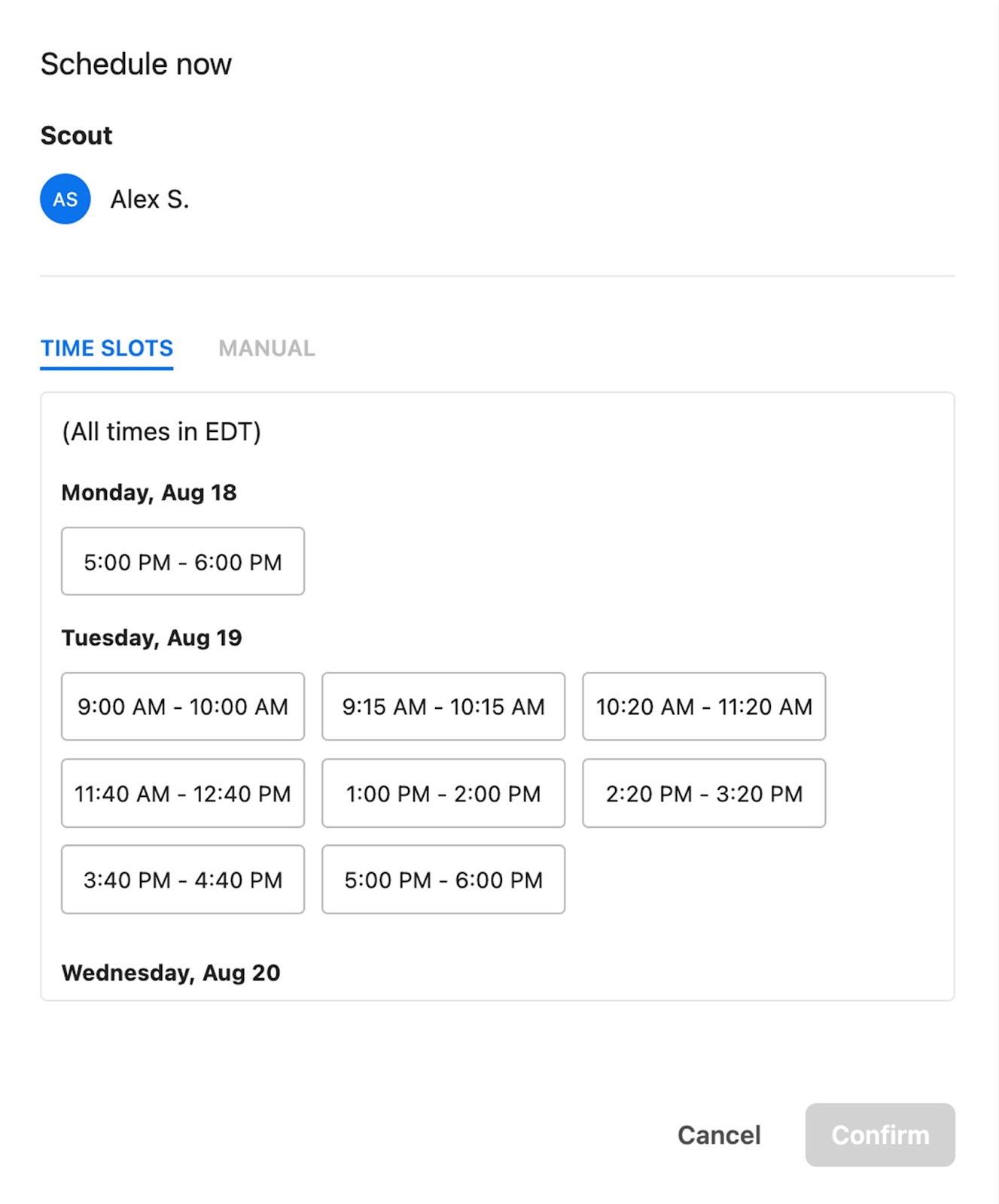This screenshot has width=999, height=1204.
Task: Choose the 9:00 AM - 10:00 AM slot
Action: click(183, 707)
